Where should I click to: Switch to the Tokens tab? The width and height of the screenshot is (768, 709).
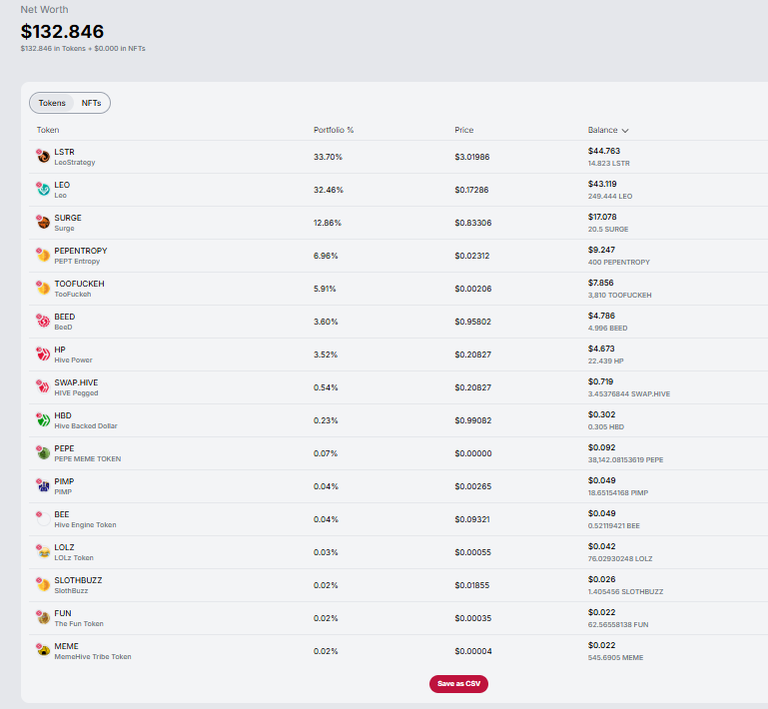coord(52,103)
